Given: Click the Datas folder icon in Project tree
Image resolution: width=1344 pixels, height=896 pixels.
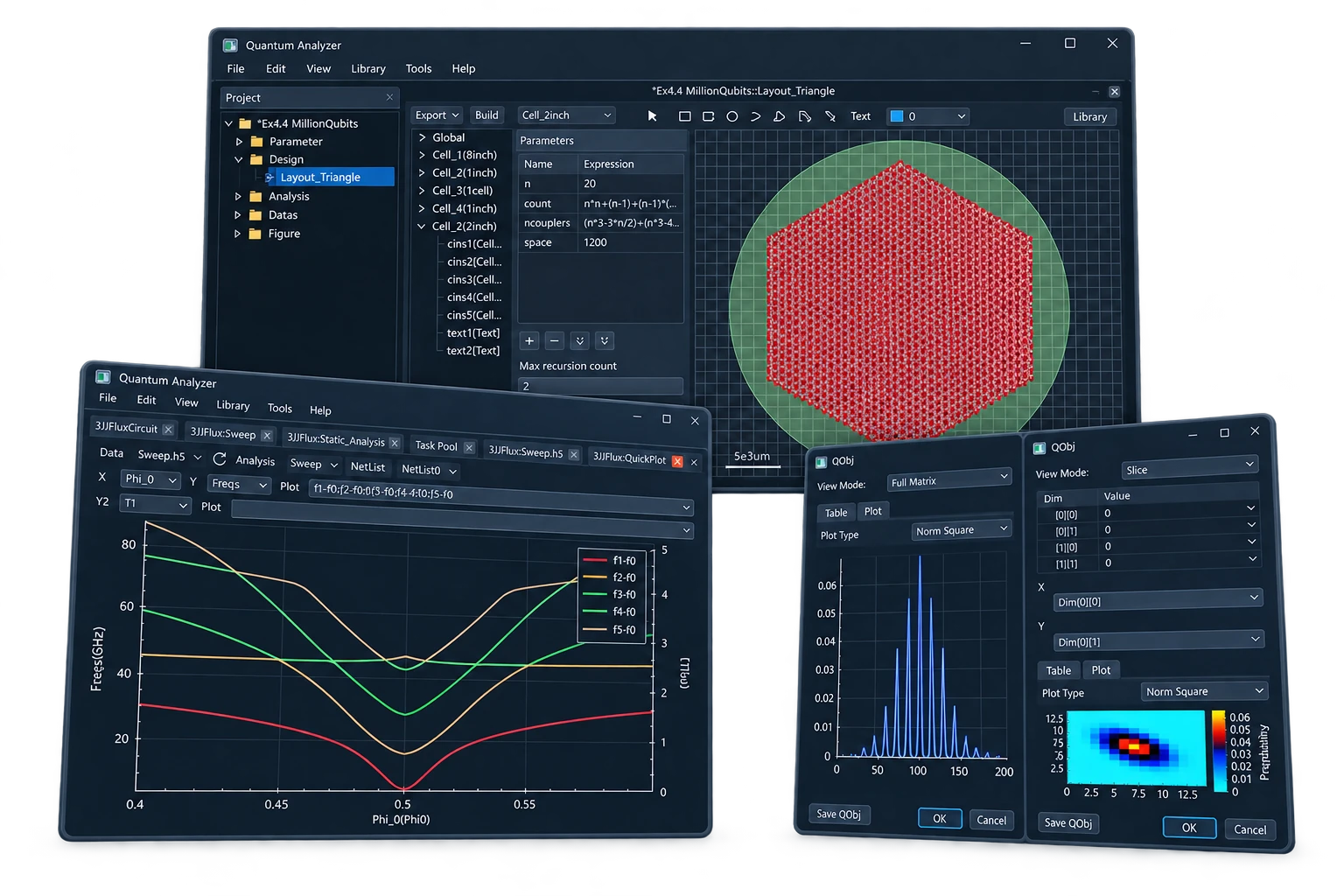Looking at the screenshot, I should [x=255, y=214].
